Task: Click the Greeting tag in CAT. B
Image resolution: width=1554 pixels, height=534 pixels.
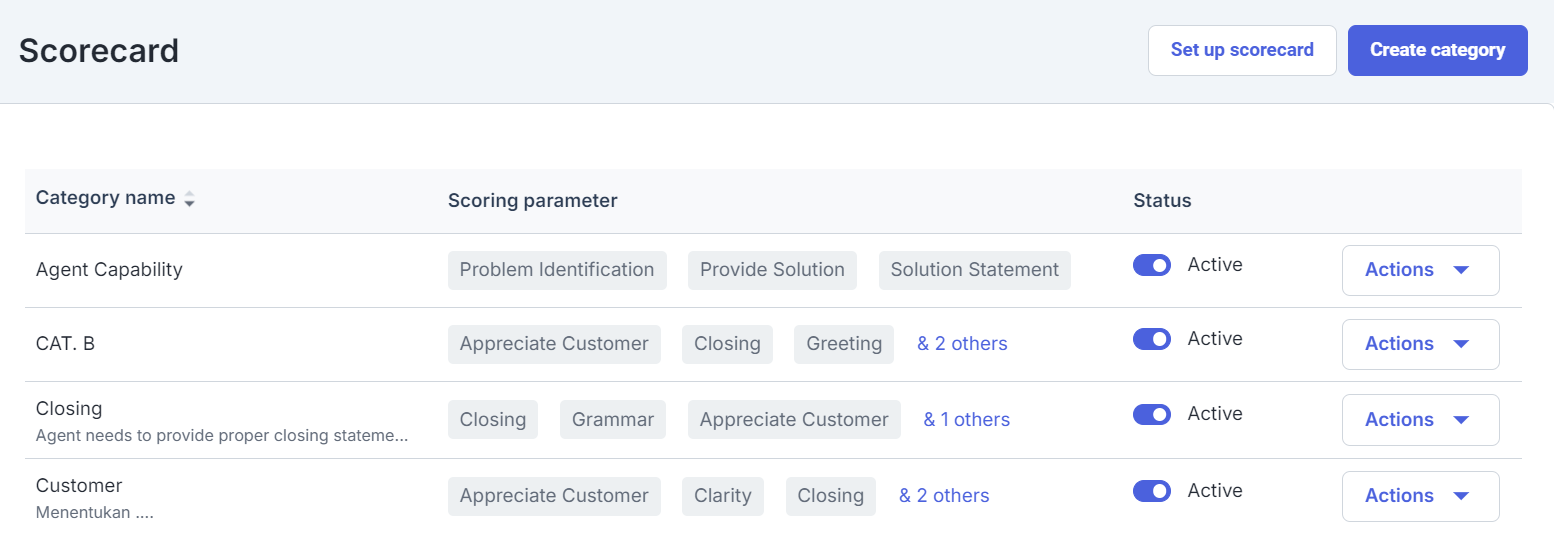Action: coord(844,344)
